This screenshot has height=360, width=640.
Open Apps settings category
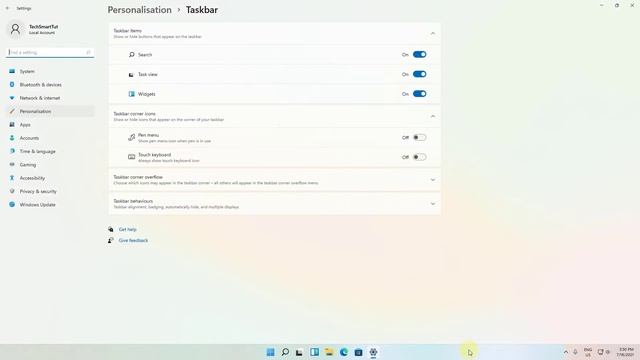(50, 124)
